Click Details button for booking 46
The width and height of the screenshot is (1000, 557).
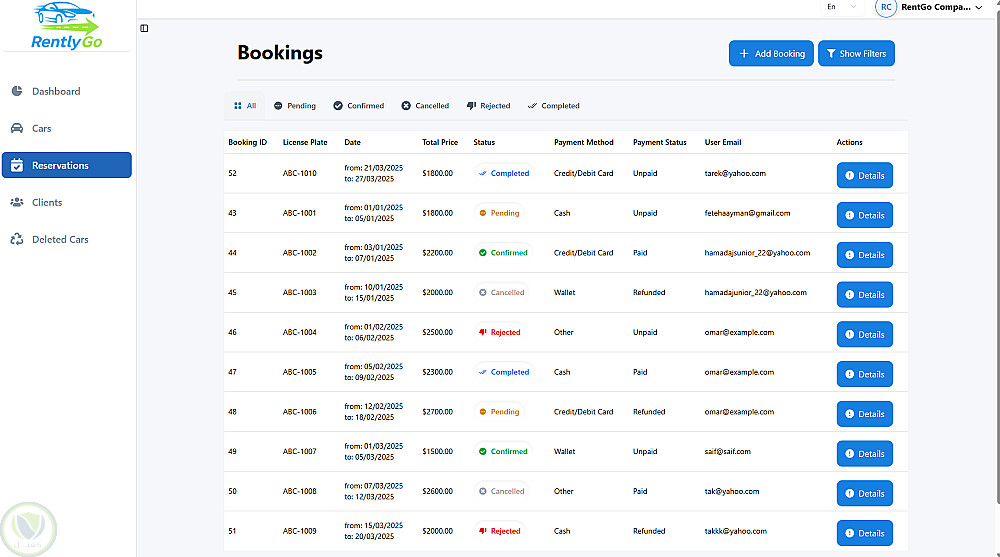864,334
